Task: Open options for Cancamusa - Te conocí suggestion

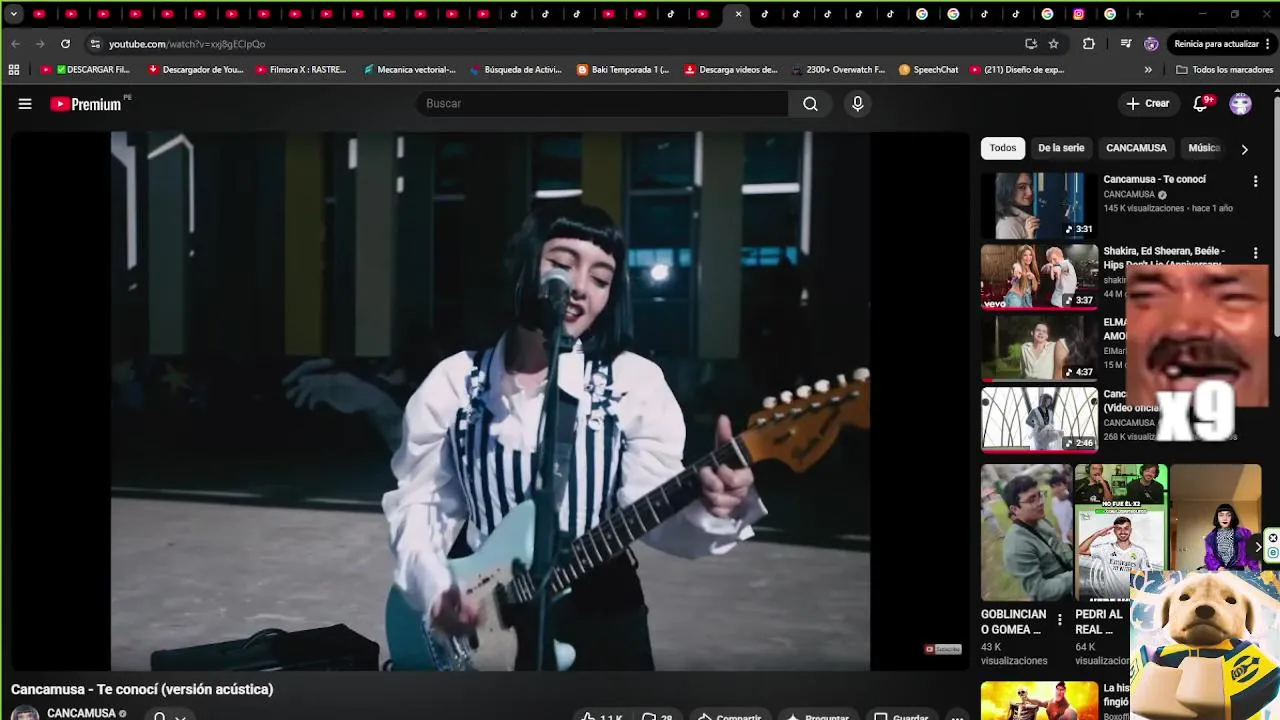Action: pyautogui.click(x=1255, y=181)
